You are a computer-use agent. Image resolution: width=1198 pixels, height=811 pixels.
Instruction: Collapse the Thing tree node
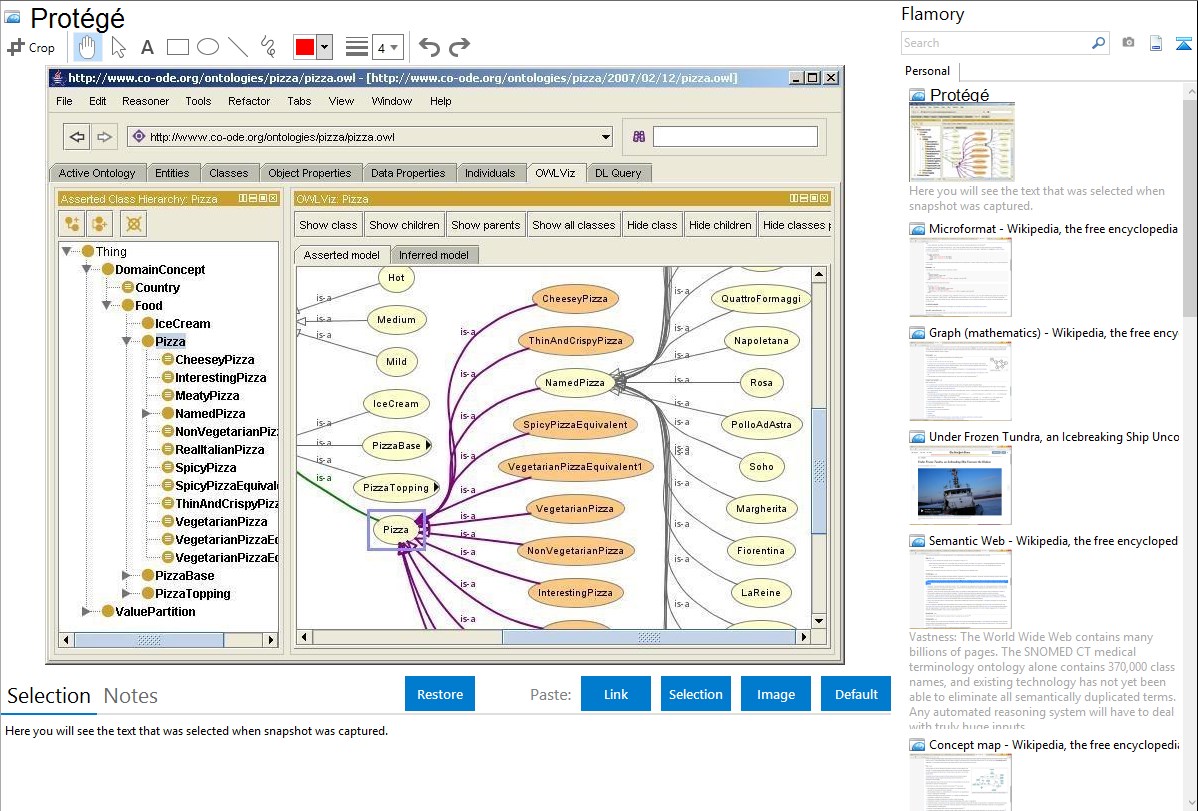66,251
